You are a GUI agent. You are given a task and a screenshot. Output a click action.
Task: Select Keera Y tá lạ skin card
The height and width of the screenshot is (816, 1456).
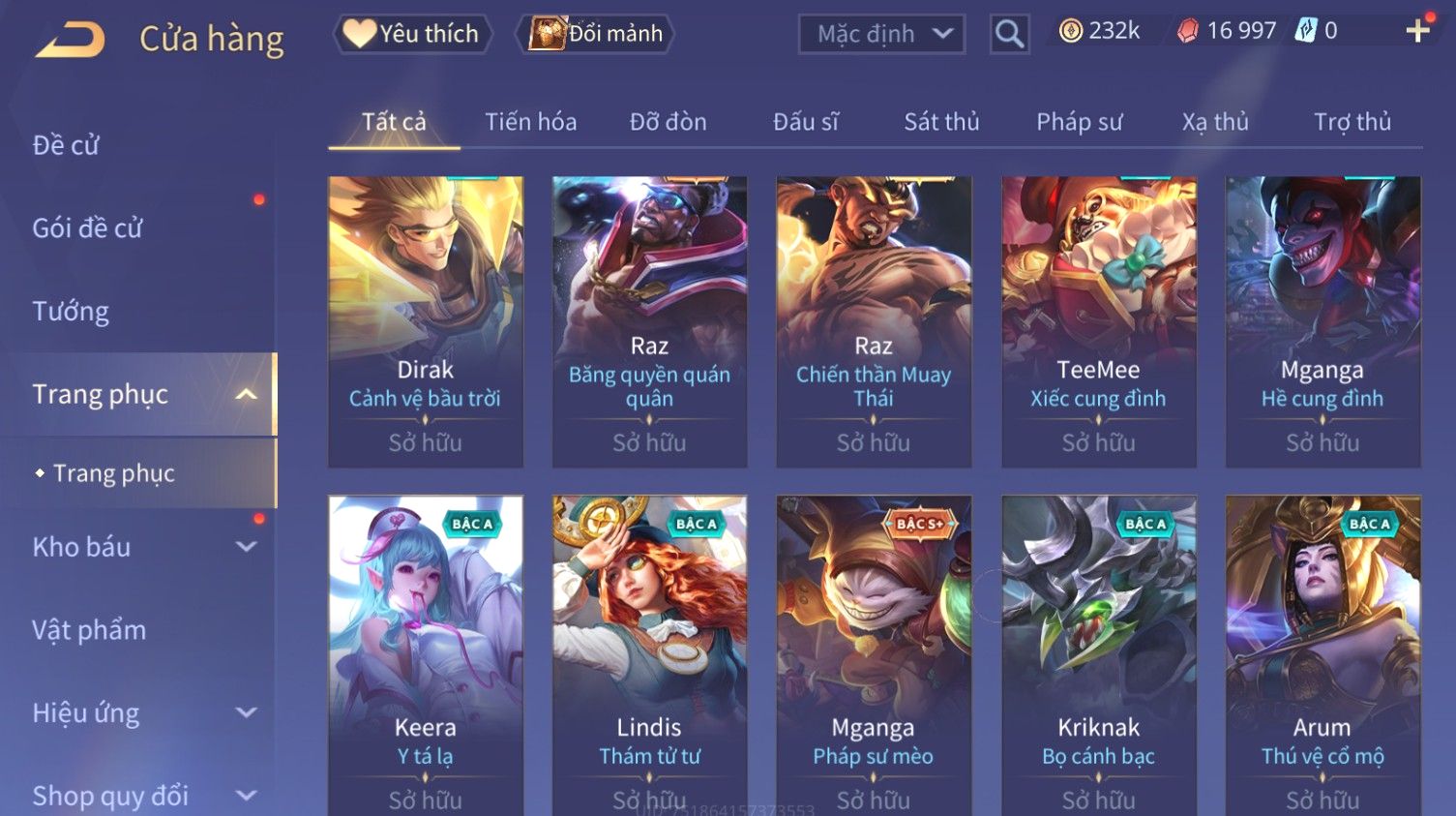[426, 655]
